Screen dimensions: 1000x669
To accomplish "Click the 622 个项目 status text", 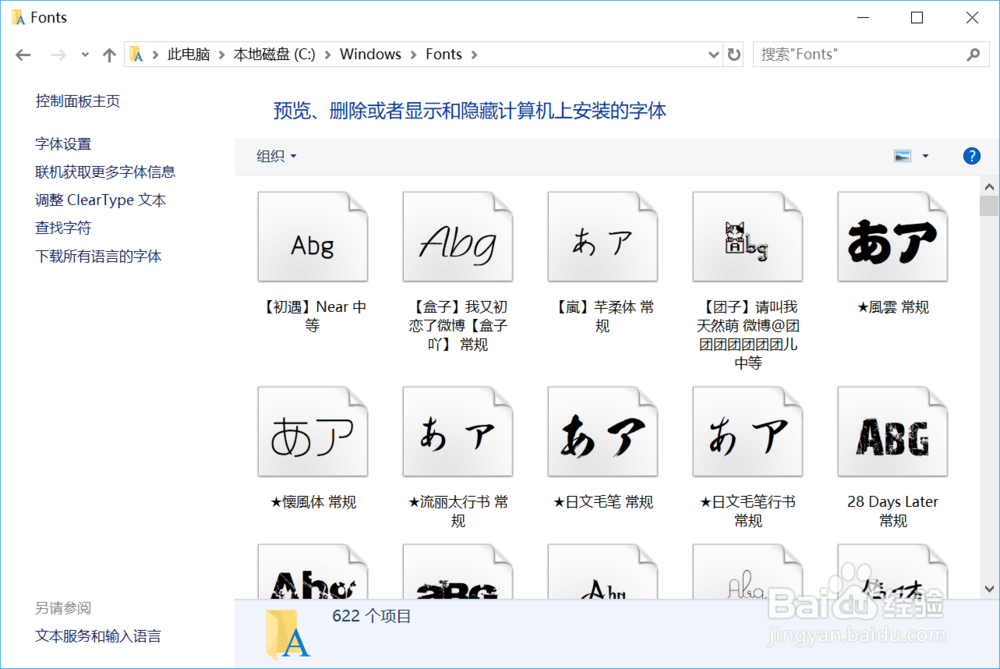I will coord(372,616).
